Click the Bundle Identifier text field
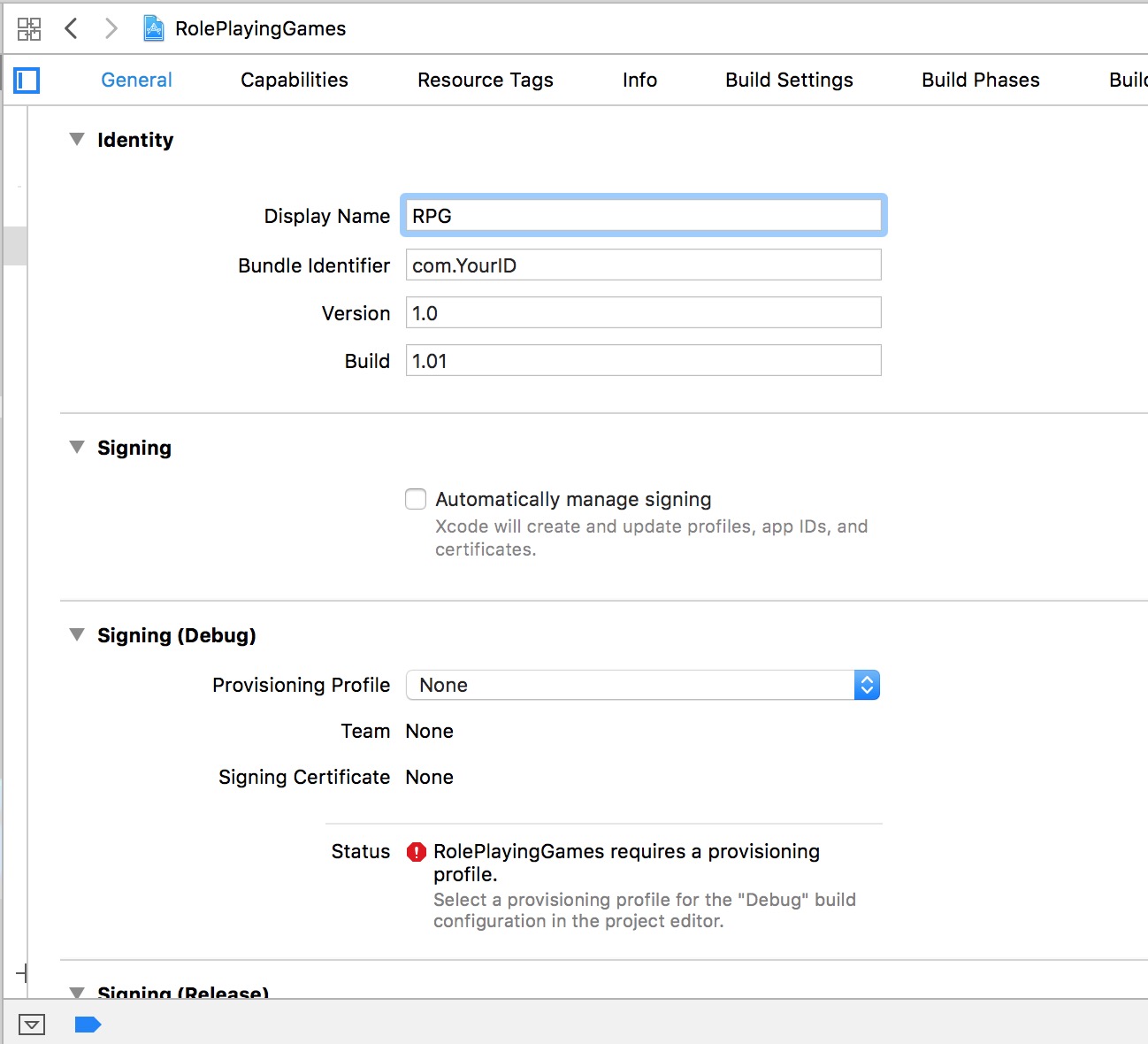The width and height of the screenshot is (1148, 1044). (x=643, y=265)
